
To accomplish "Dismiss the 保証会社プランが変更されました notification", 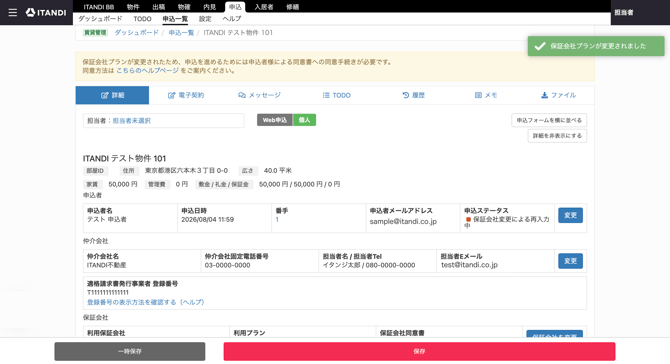I will [x=596, y=46].
